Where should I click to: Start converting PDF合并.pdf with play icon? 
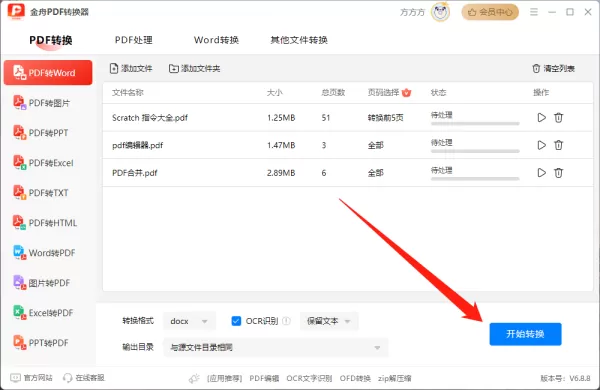541,173
